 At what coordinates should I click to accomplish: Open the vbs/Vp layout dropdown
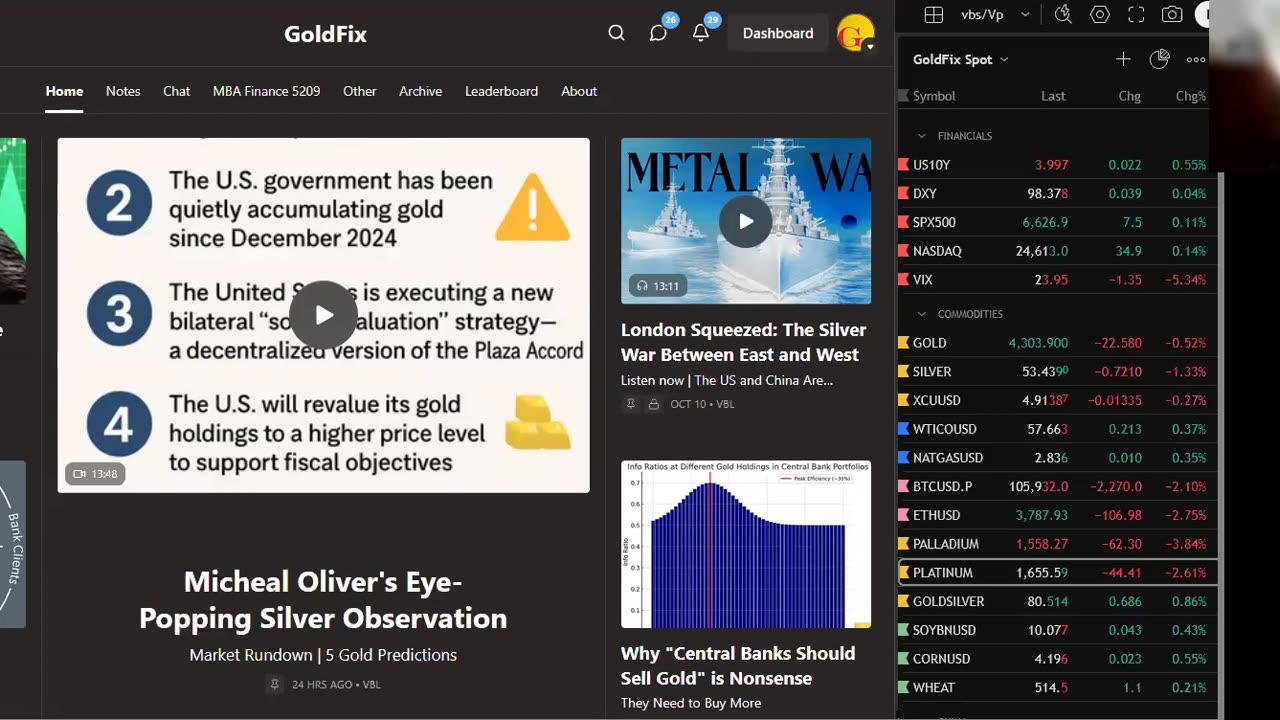(x=994, y=15)
